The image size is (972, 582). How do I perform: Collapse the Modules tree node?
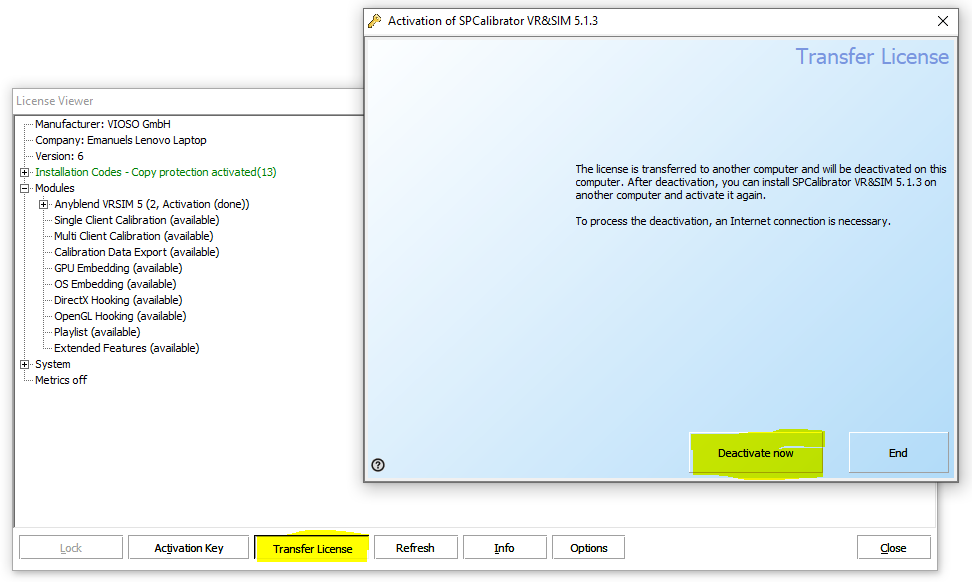click(25, 188)
